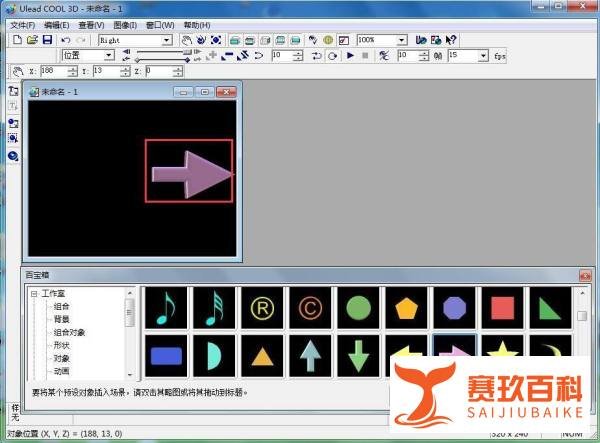Select the registered trademark R thumbnail
Viewport: 600px width, 443px height.
pos(262,308)
